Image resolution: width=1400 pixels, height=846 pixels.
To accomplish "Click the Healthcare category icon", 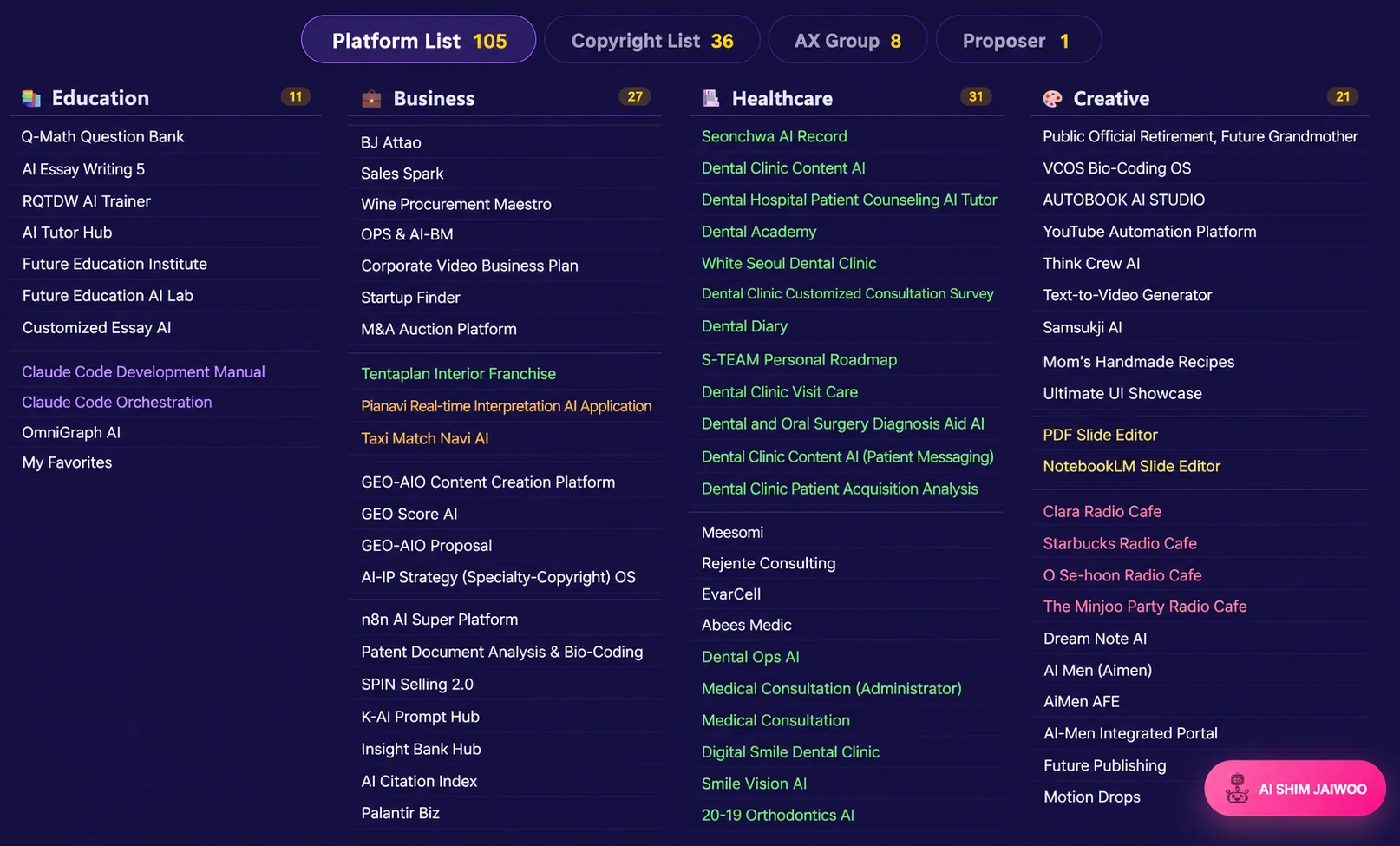I will pyautogui.click(x=711, y=98).
